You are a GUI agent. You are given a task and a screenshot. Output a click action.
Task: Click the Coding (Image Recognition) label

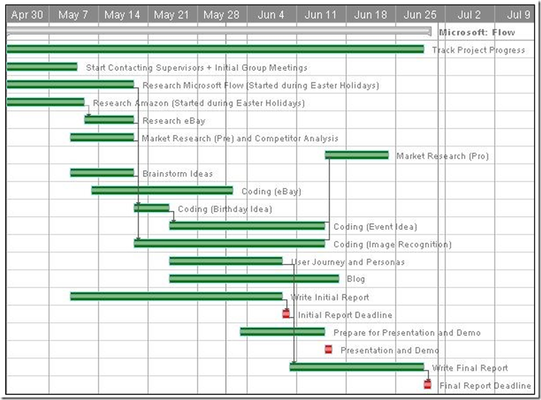(393, 244)
